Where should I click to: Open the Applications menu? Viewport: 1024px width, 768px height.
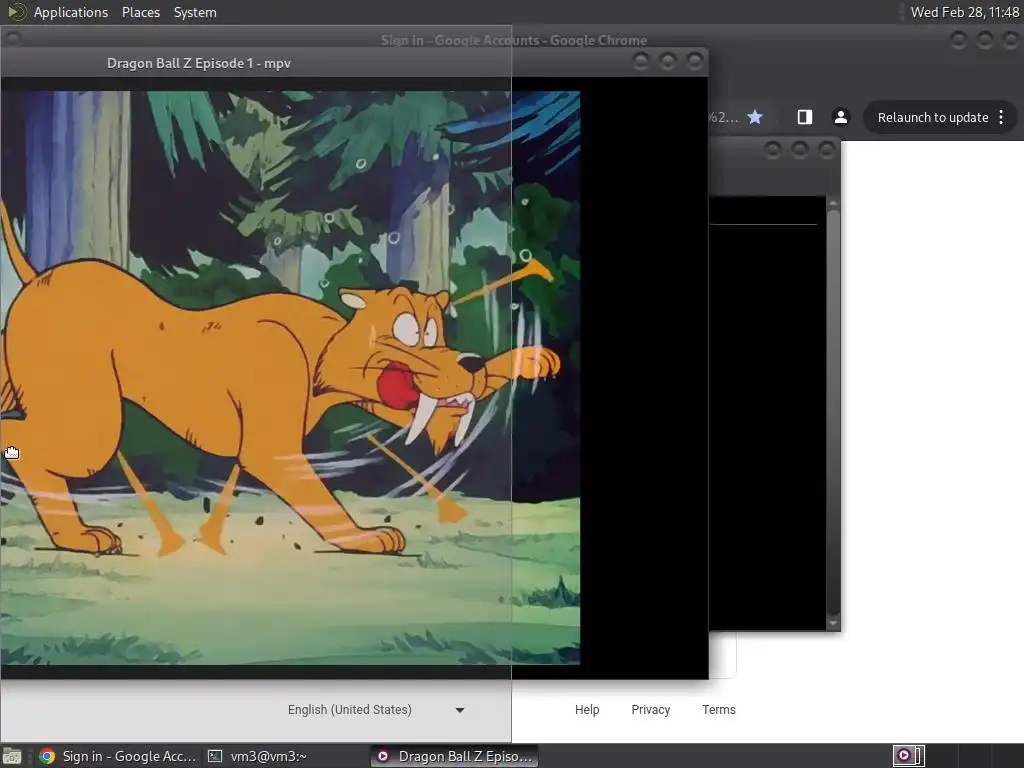pyautogui.click(x=71, y=12)
